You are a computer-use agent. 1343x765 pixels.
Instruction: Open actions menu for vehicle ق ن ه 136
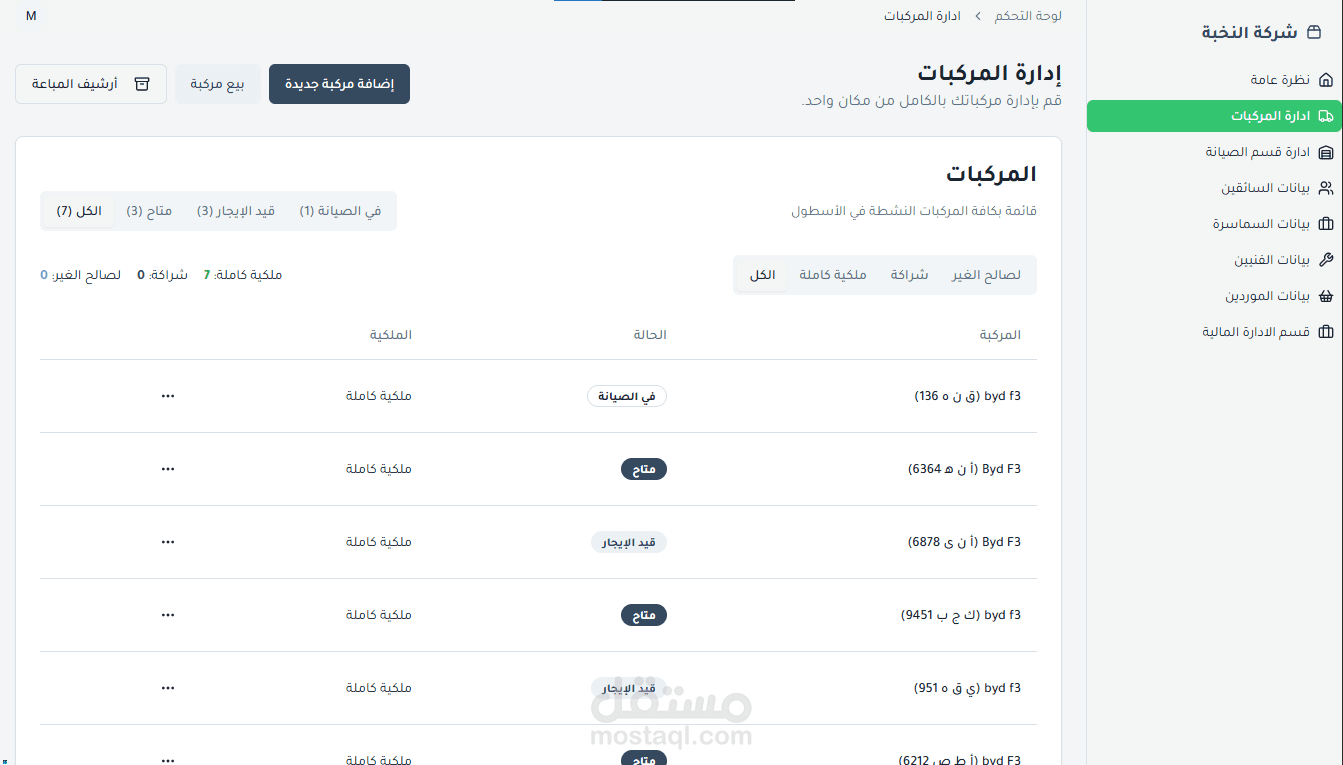click(x=167, y=396)
